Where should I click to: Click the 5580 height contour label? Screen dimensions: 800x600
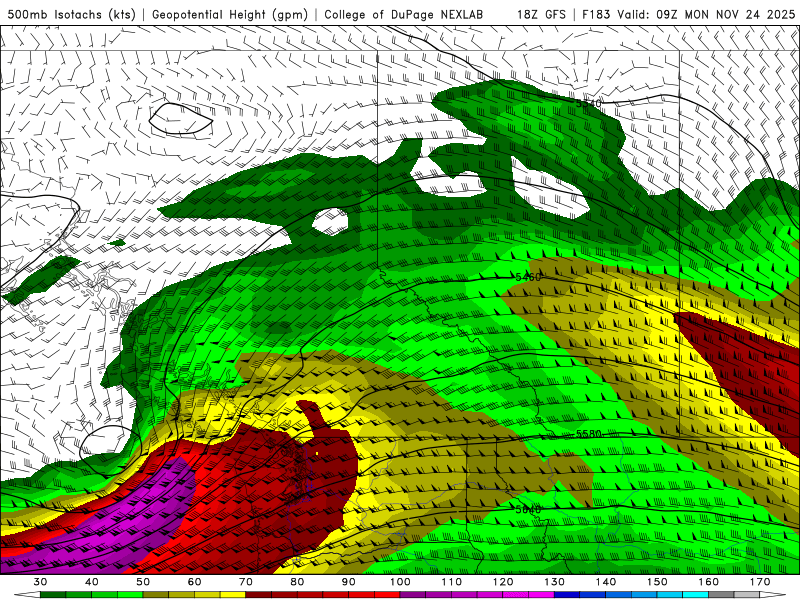point(589,434)
